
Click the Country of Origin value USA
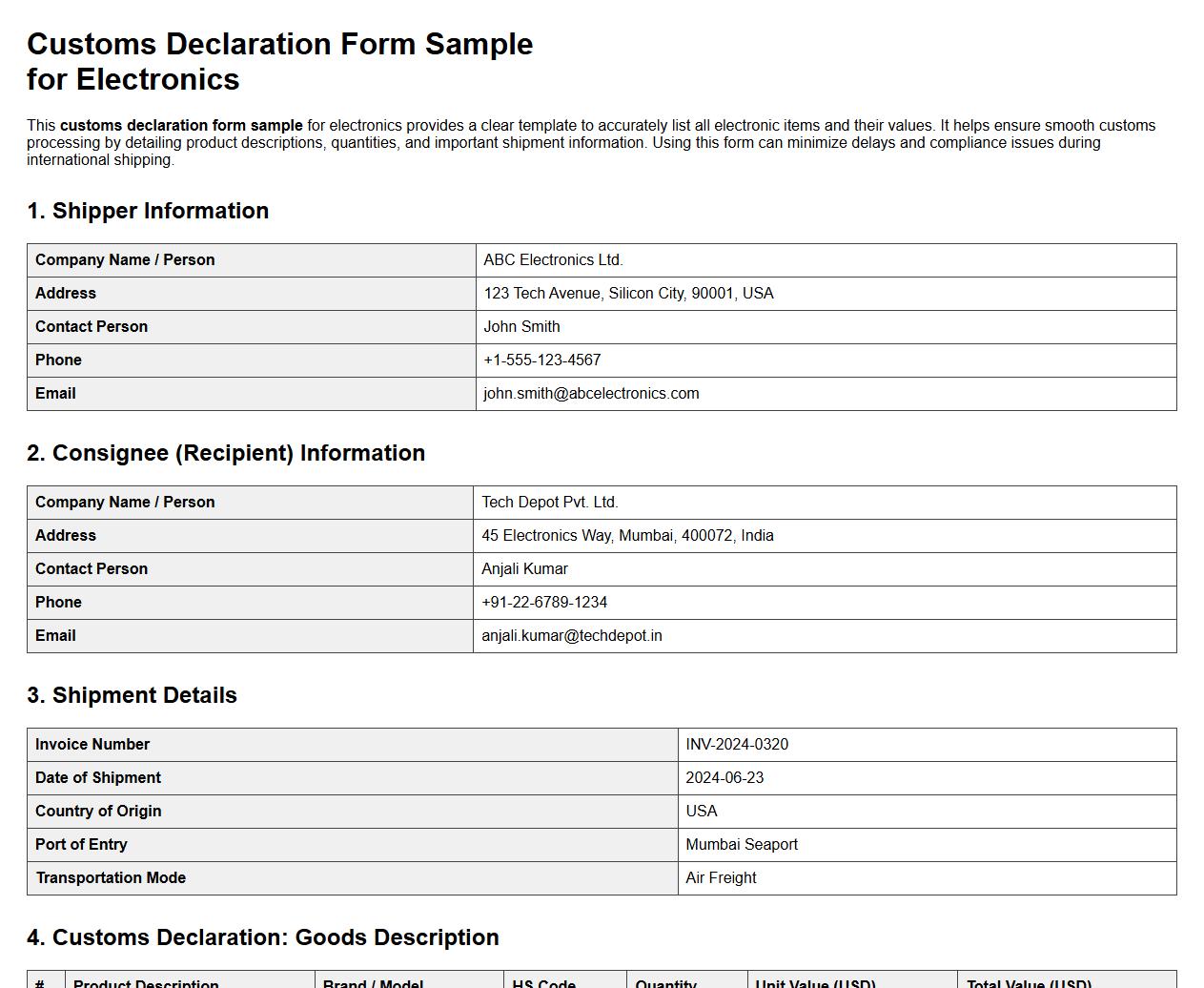click(703, 811)
